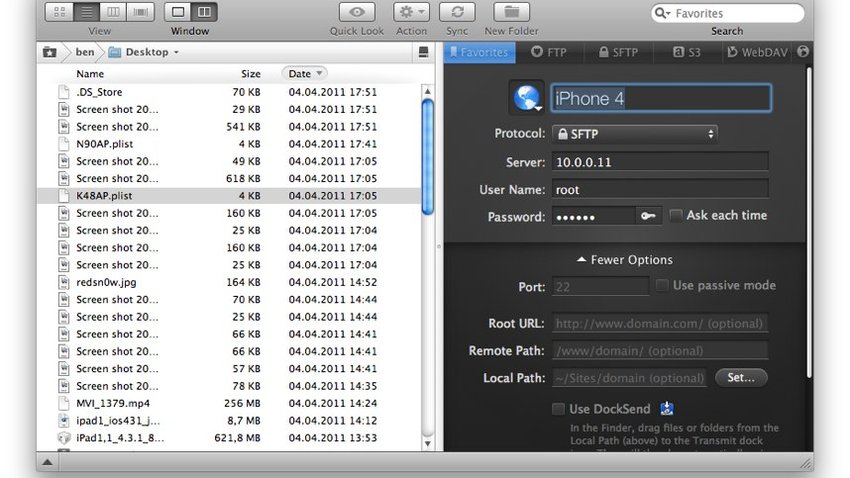Sort by Date column header
850x478 pixels.
(x=305, y=73)
